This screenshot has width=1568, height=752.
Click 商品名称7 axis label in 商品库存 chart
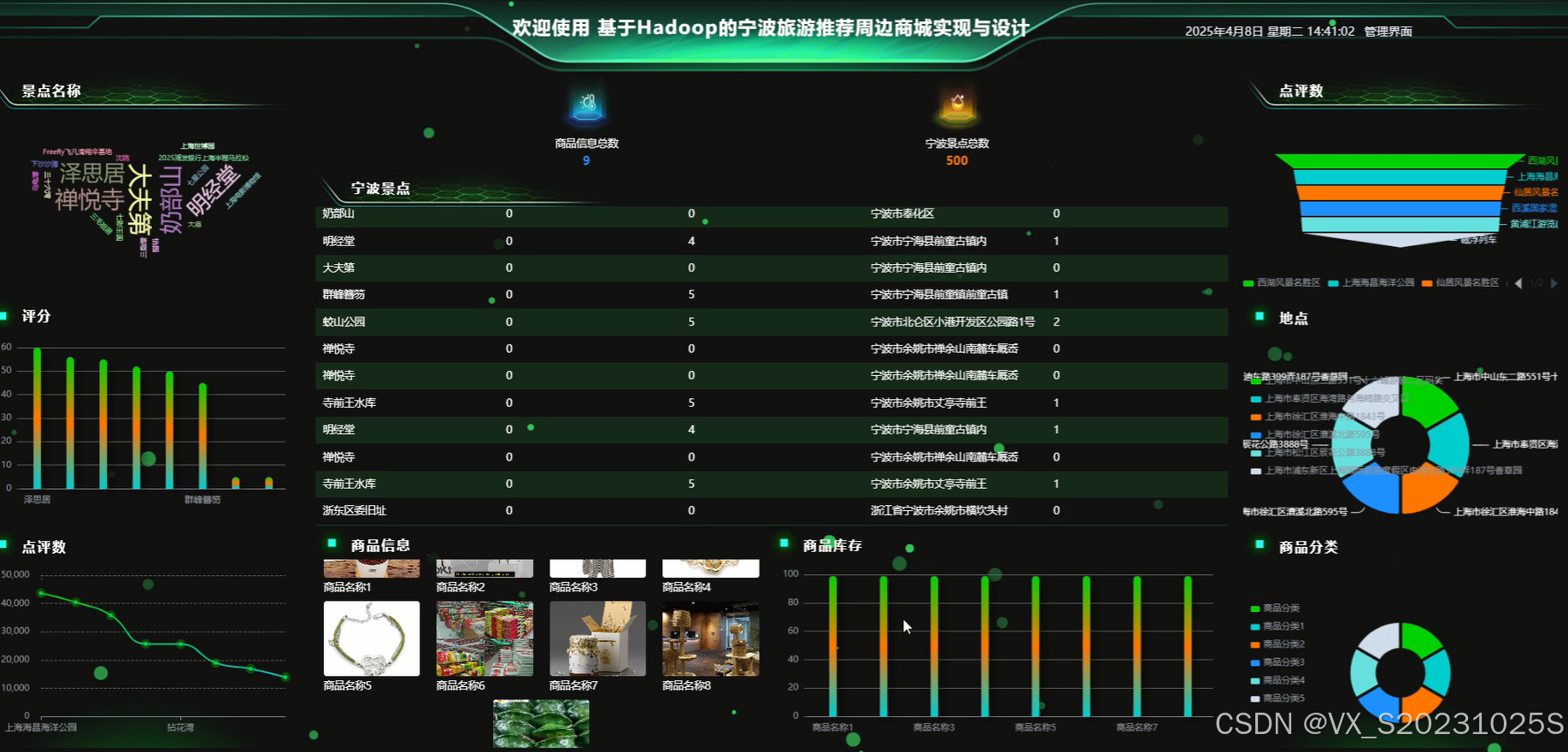1136,727
